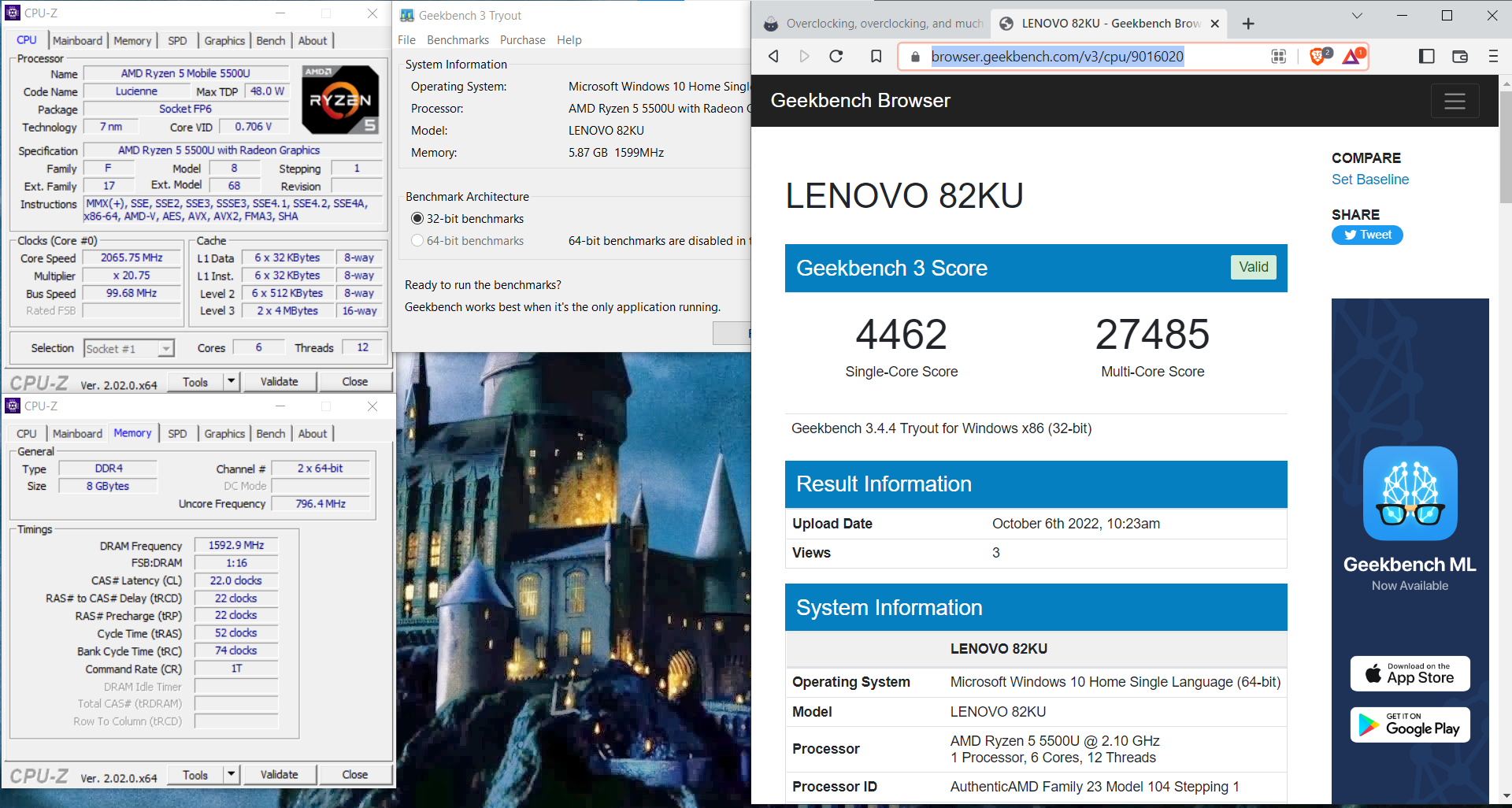Click Tools button in top CPU-Z
The height and width of the screenshot is (808, 1512).
195,382
